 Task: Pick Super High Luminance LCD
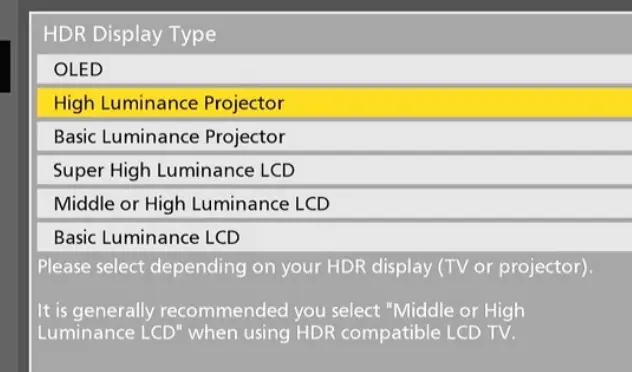click(335, 170)
